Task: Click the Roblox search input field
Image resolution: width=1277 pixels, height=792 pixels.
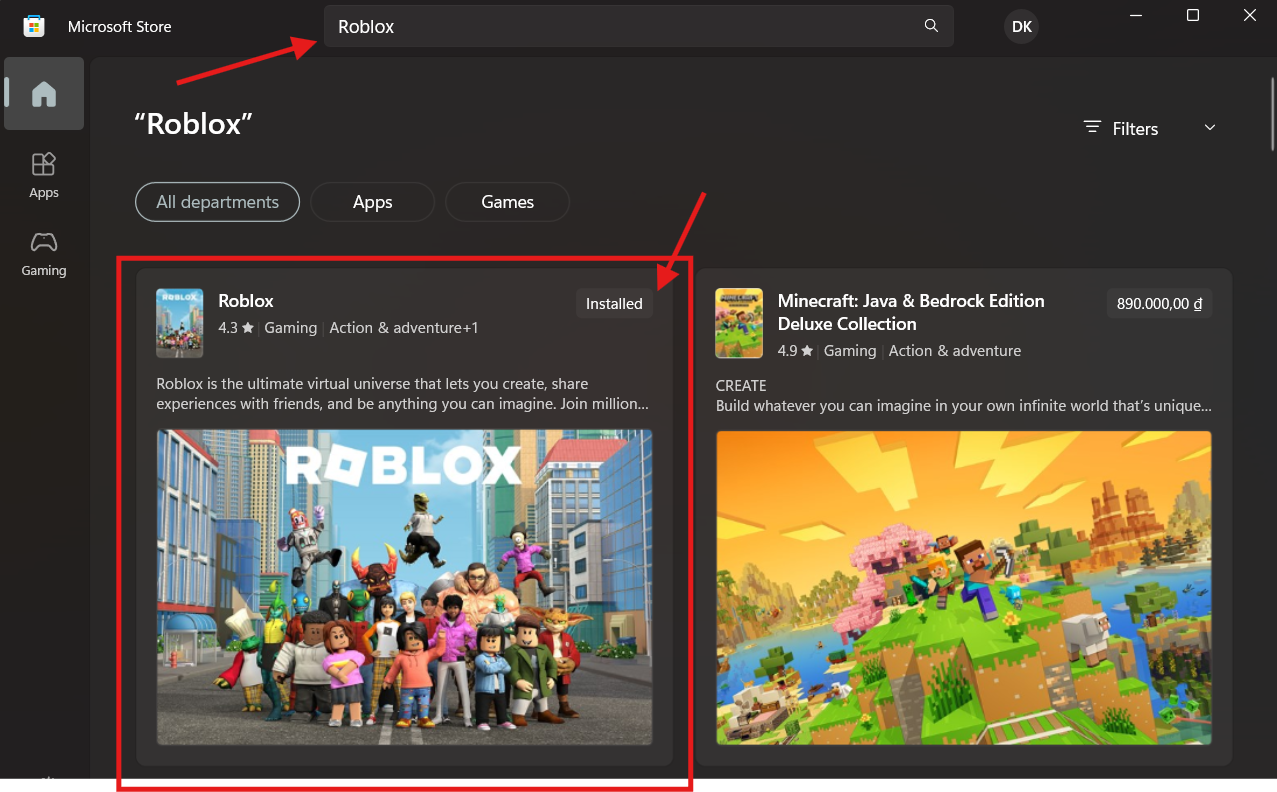Action: 620,27
